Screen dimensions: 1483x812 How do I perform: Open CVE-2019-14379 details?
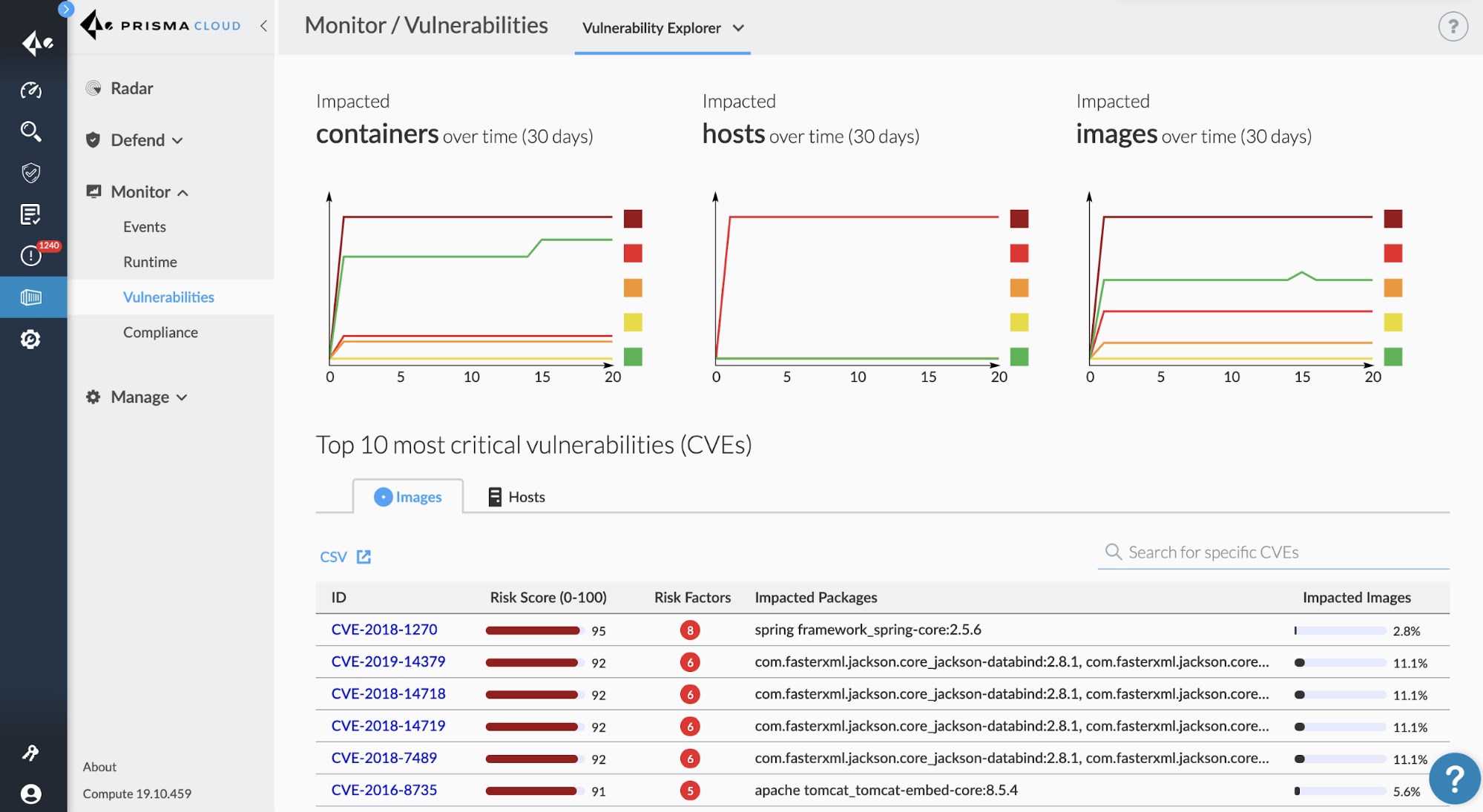tap(388, 661)
